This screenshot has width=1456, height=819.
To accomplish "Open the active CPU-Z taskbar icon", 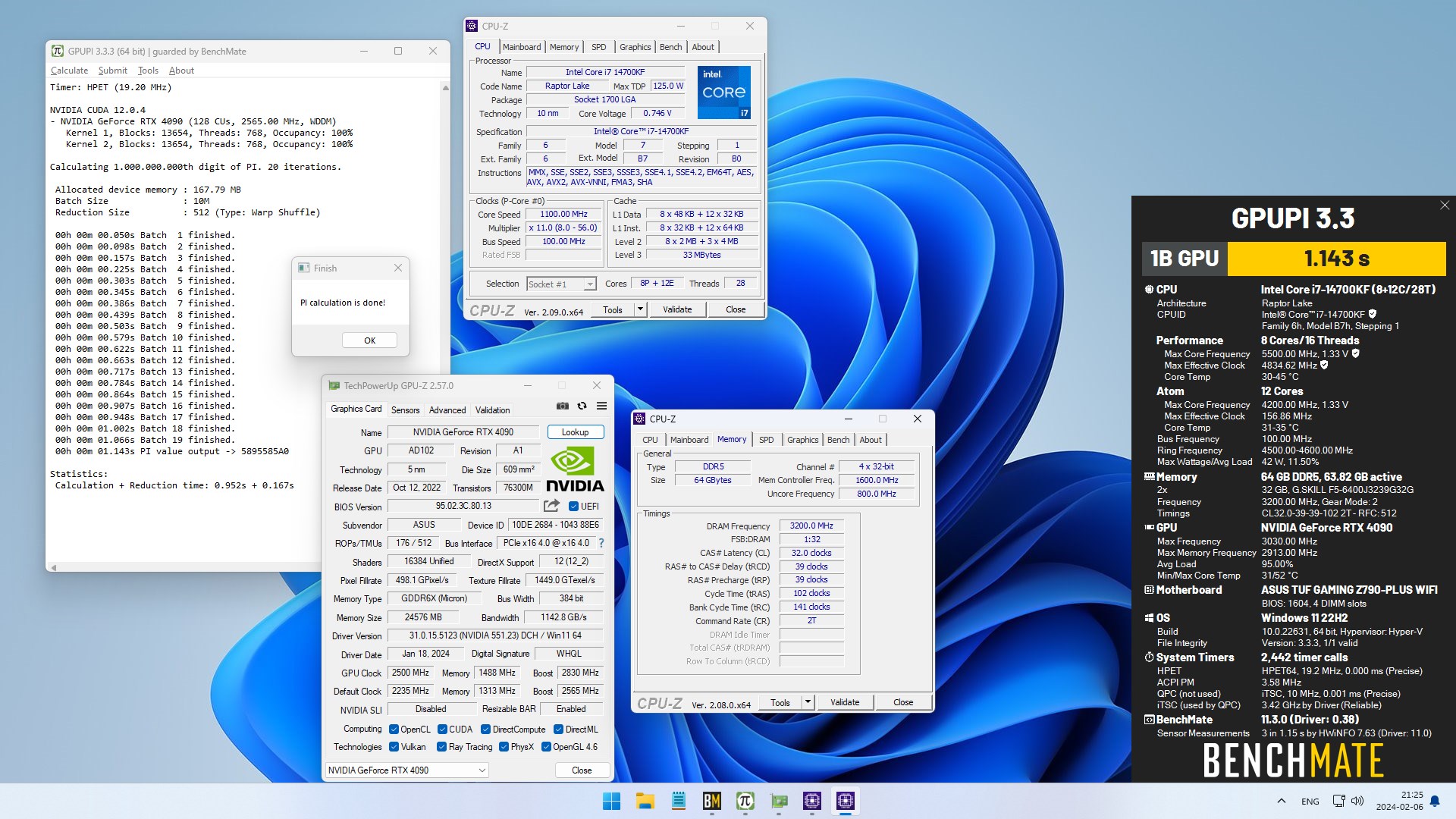I will 846,801.
